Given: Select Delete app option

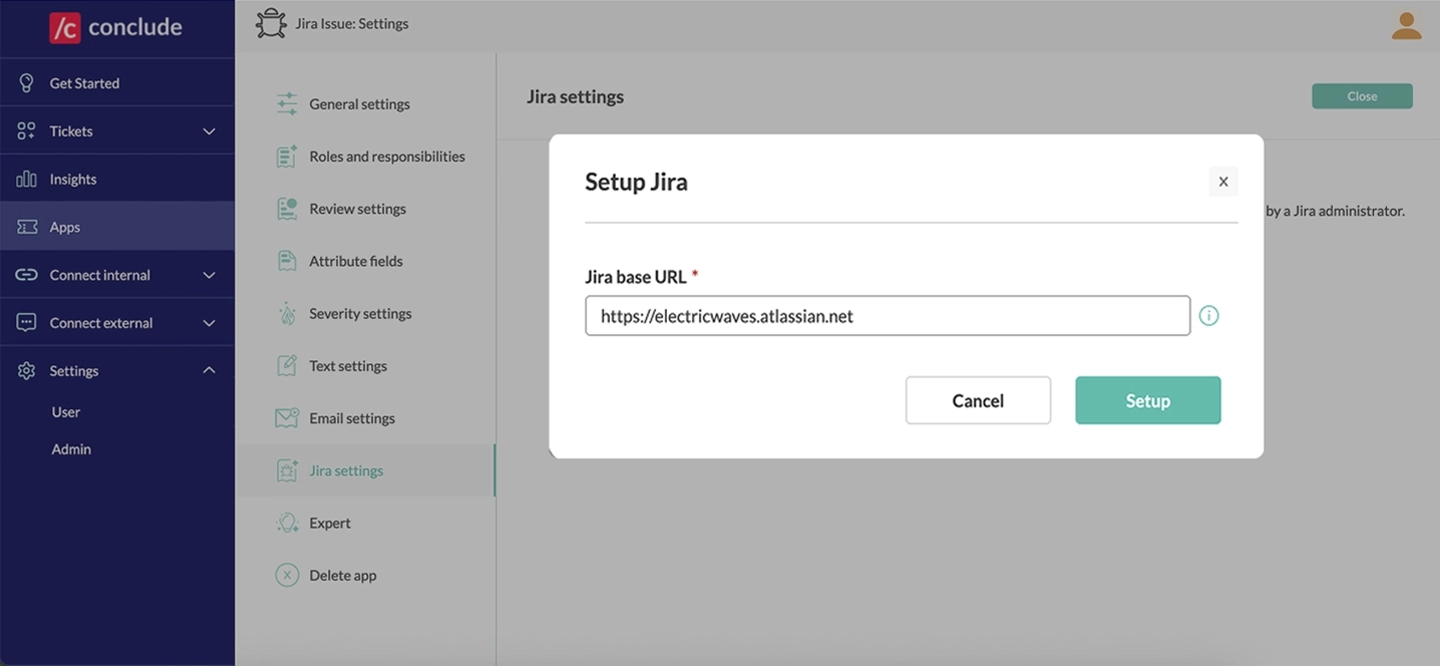Looking at the screenshot, I should (x=343, y=575).
